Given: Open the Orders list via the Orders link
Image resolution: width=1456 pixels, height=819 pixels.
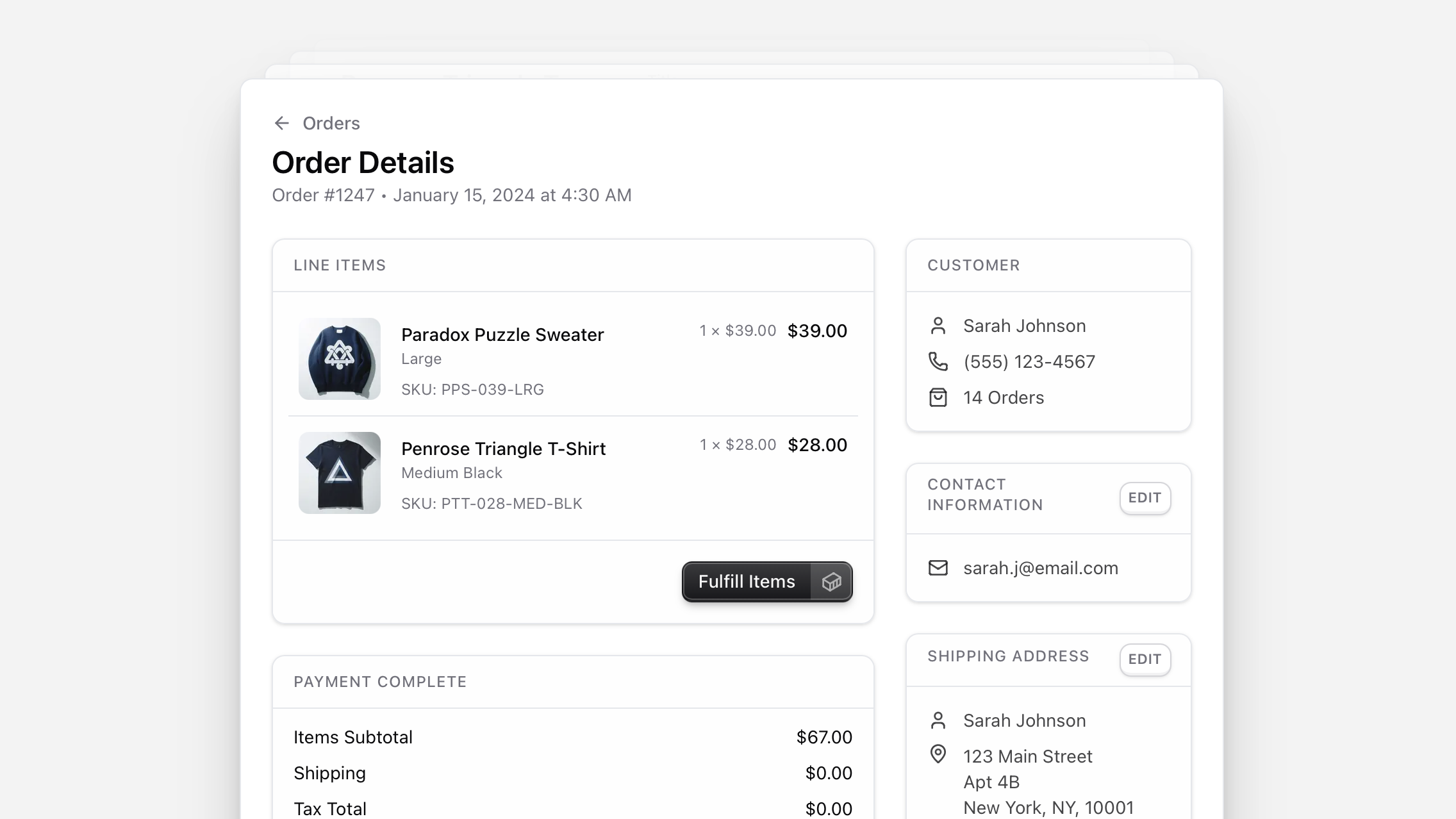Looking at the screenshot, I should 332,123.
